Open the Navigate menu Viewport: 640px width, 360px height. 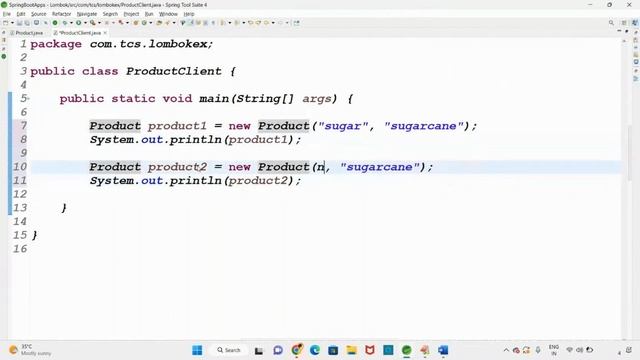(87, 14)
